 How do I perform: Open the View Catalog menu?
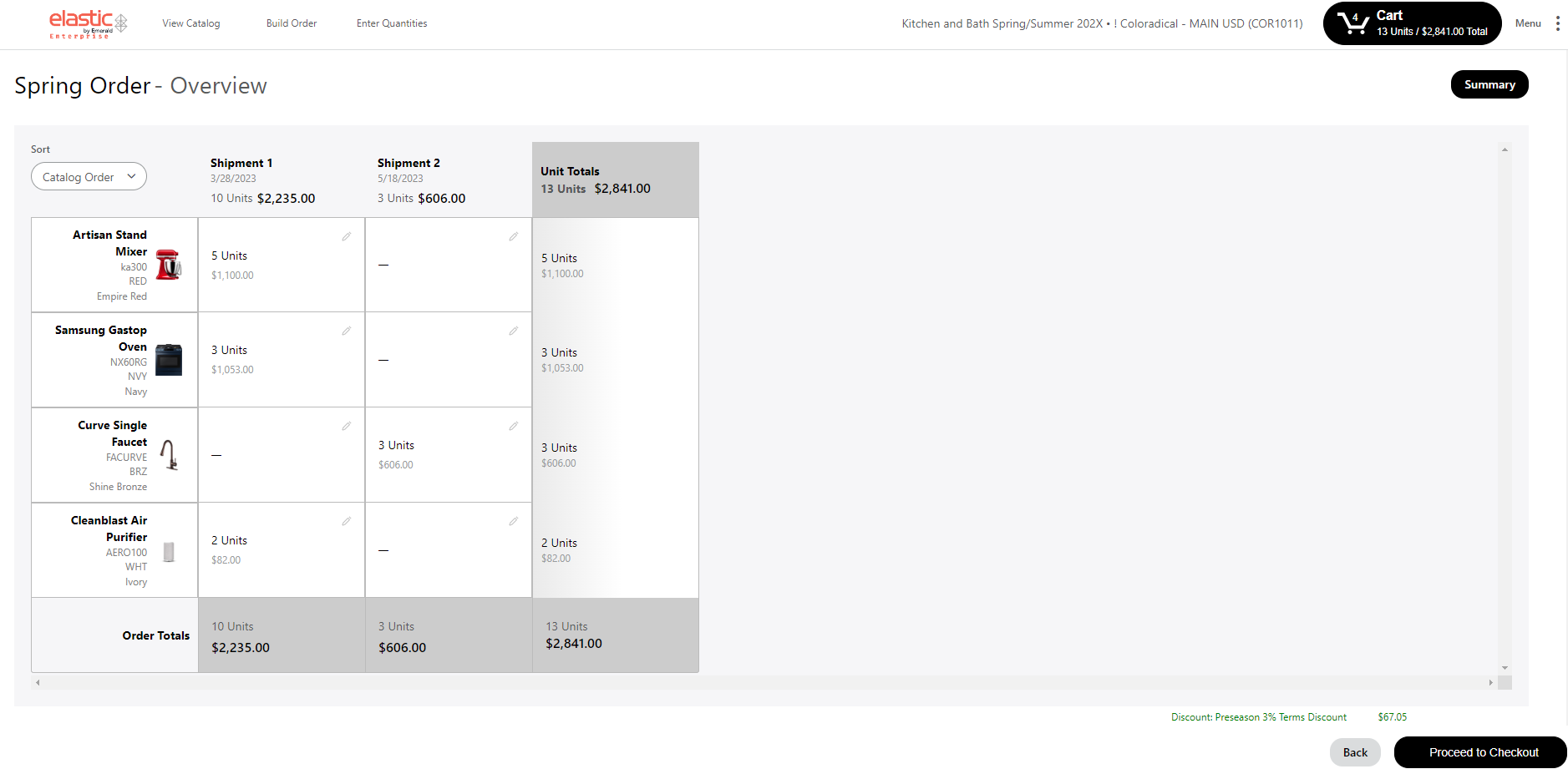(191, 23)
